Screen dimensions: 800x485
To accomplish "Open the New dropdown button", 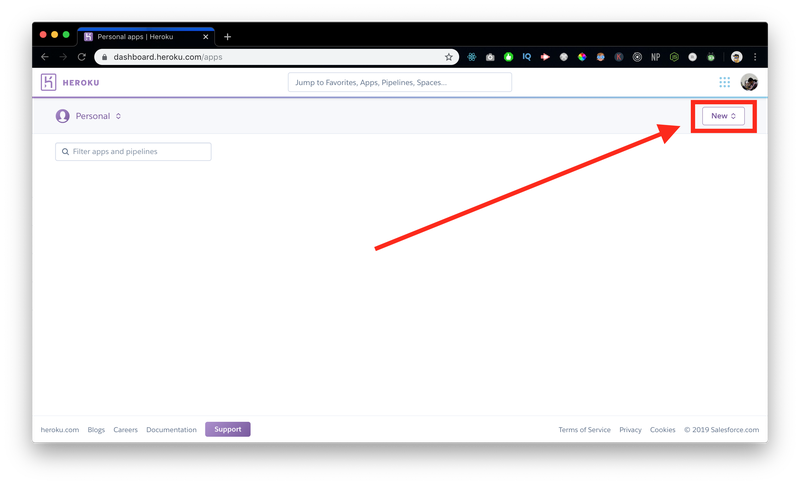I will [723, 116].
